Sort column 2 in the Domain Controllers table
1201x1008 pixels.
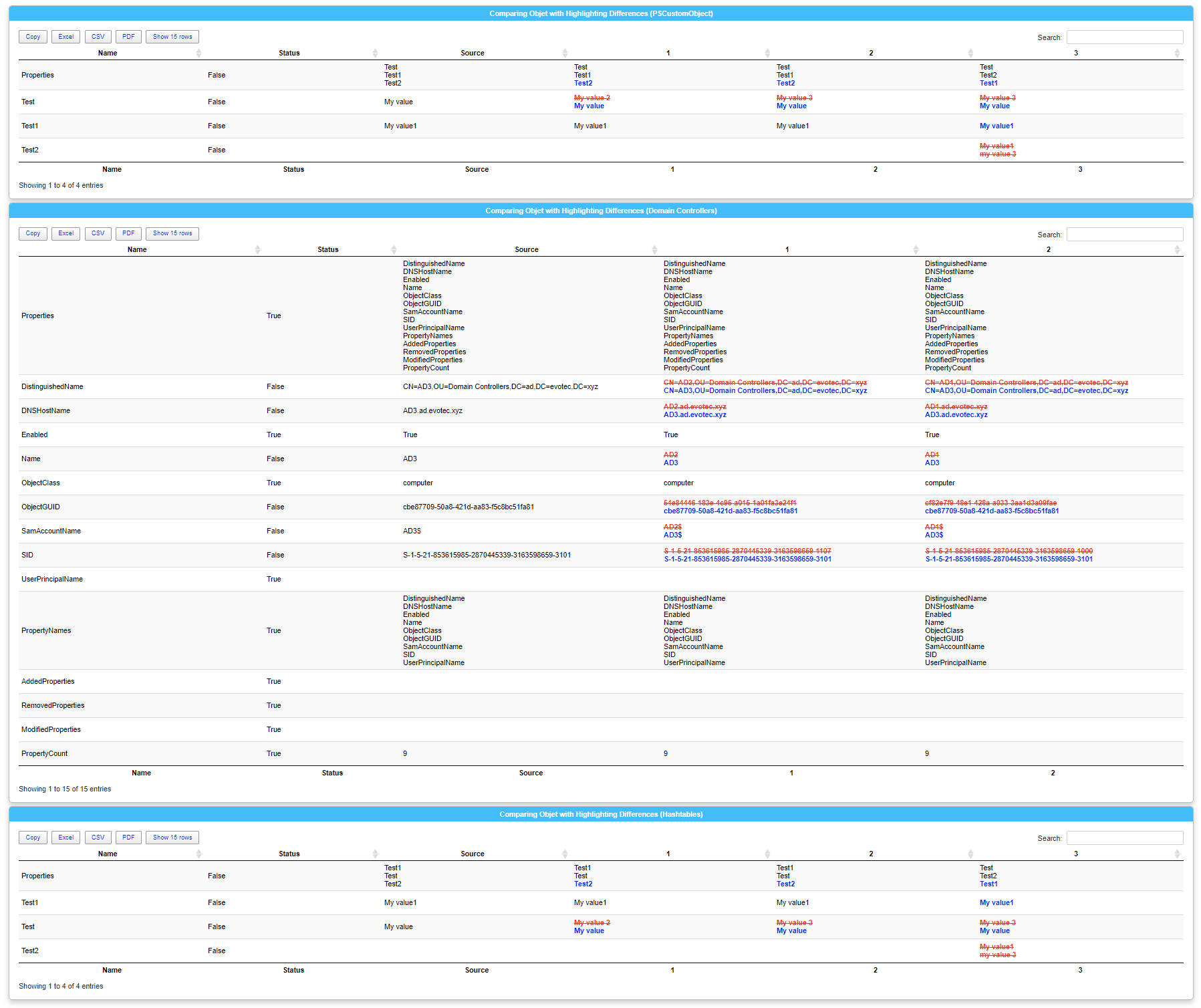coord(1178,249)
